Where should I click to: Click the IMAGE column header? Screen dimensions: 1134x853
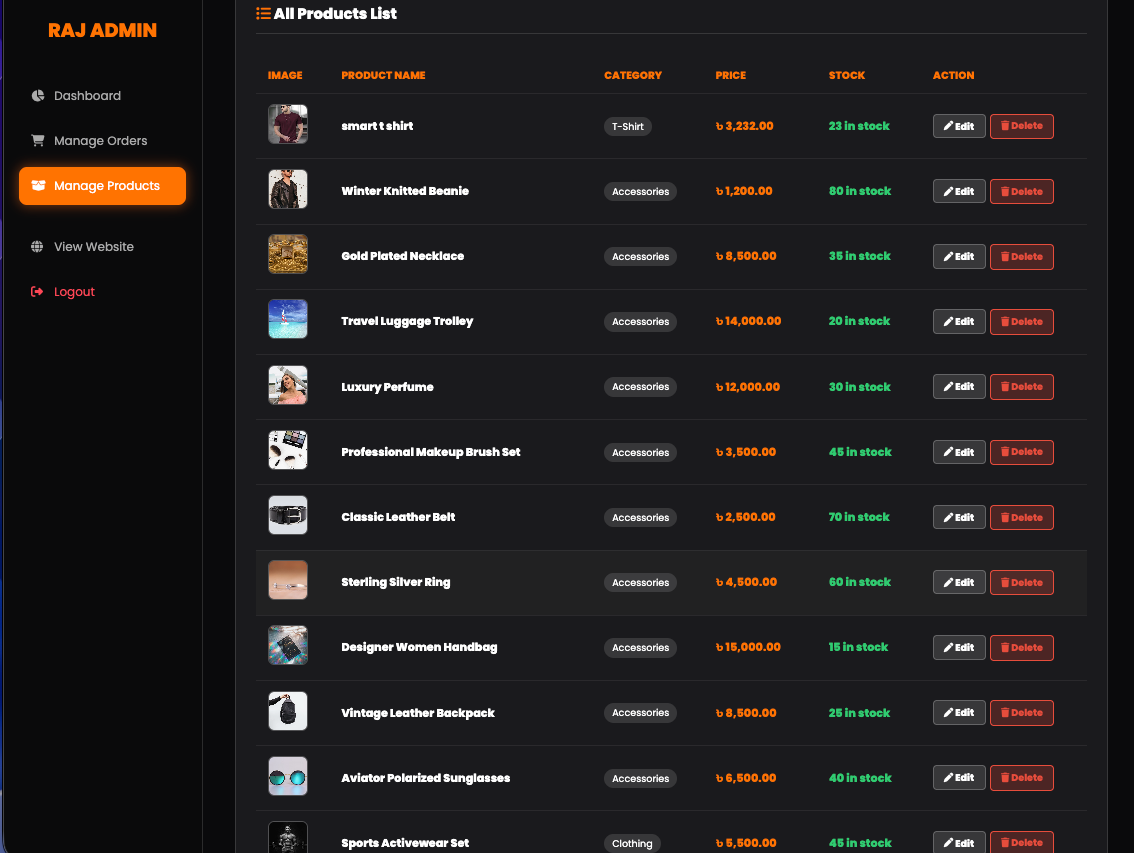coord(285,75)
